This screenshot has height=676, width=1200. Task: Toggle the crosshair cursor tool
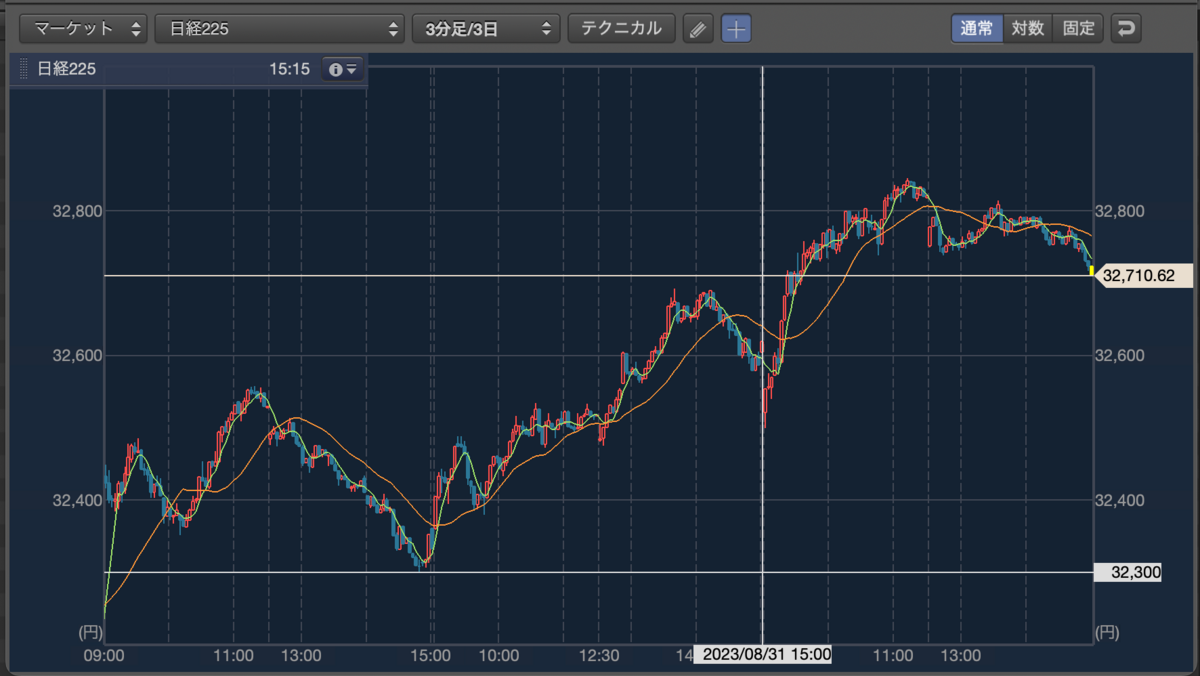click(736, 29)
